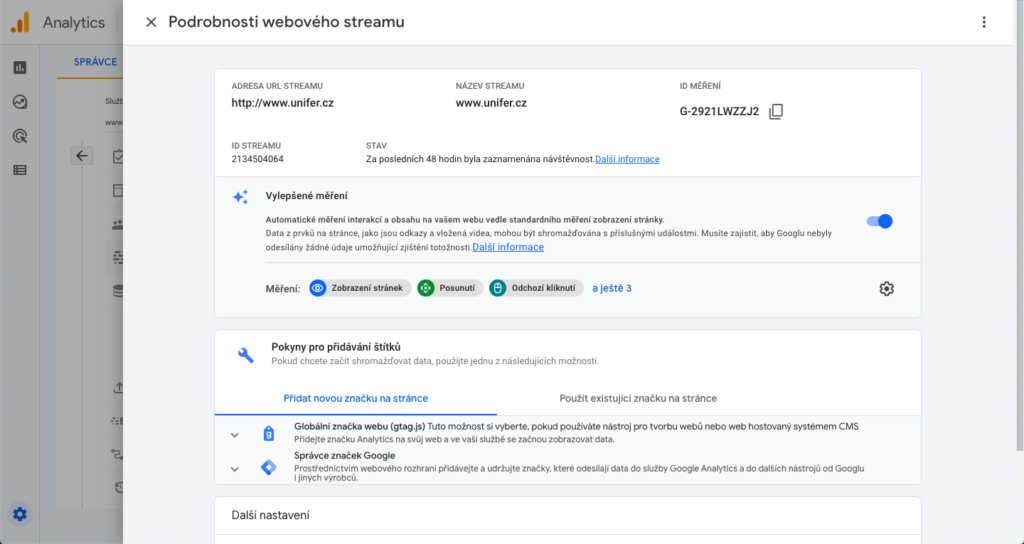Open 'Další informace' link in enhanced measurement
Viewport: 1024px width, 544px height.
(x=508, y=247)
